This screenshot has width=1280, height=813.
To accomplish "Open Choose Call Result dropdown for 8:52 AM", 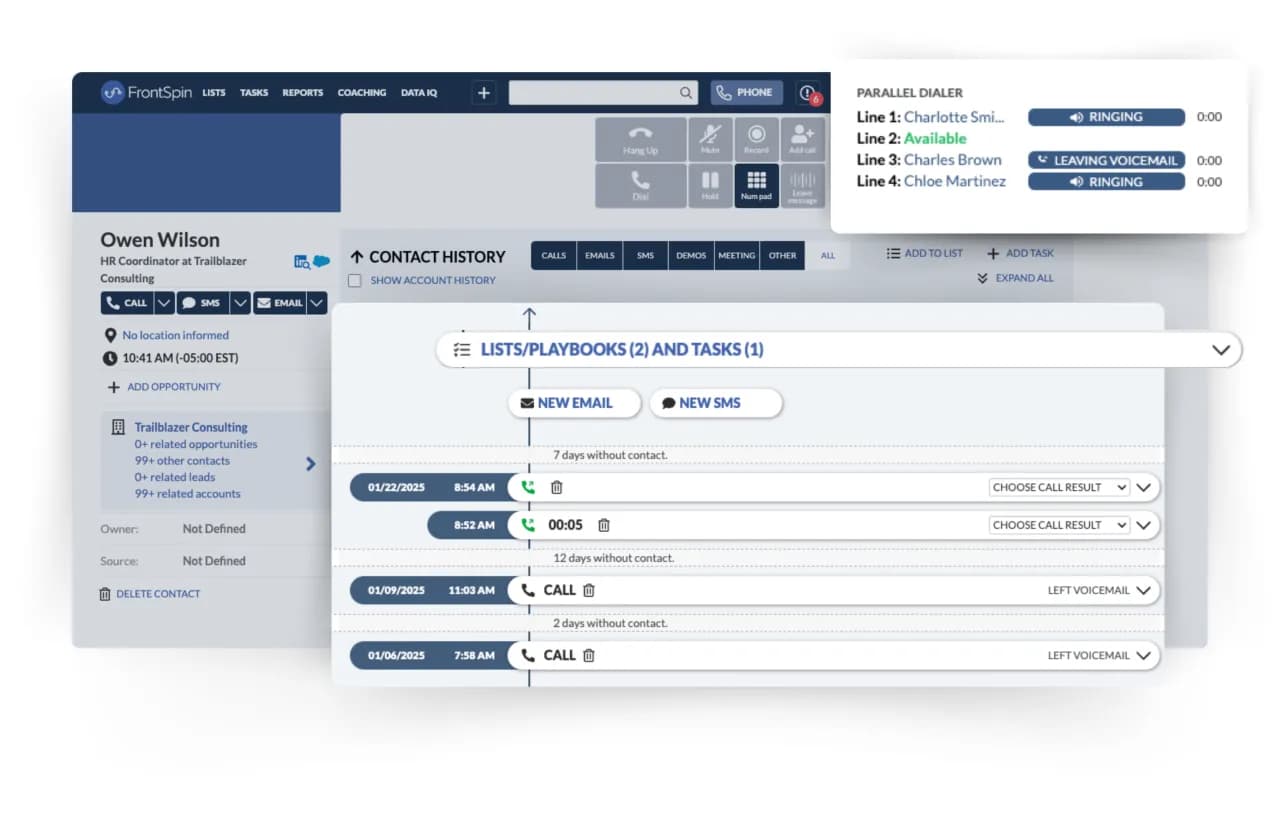I will click(1059, 525).
